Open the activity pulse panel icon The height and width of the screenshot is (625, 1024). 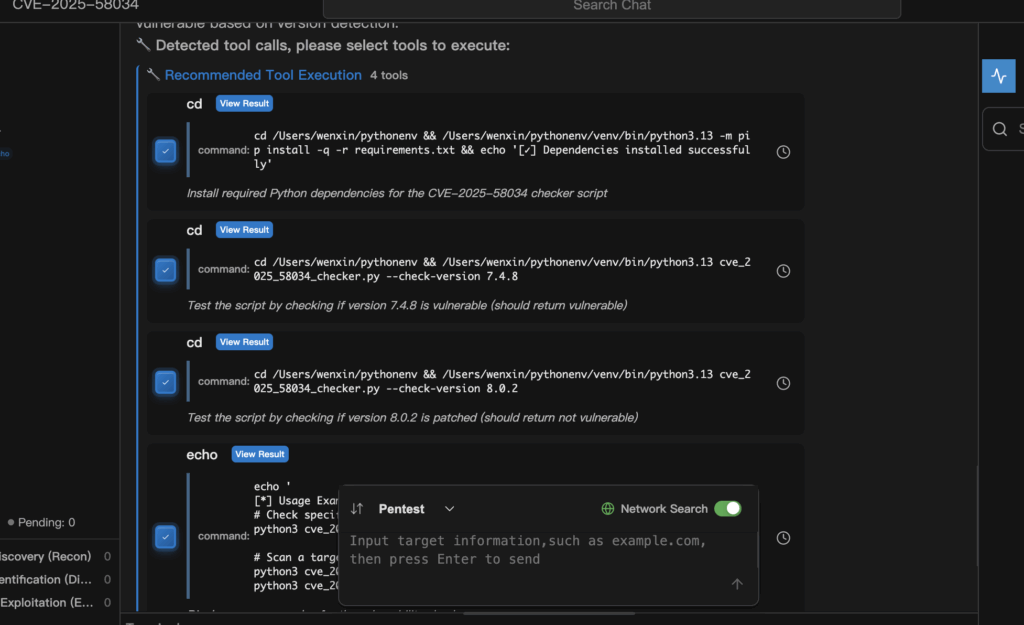(x=998, y=76)
